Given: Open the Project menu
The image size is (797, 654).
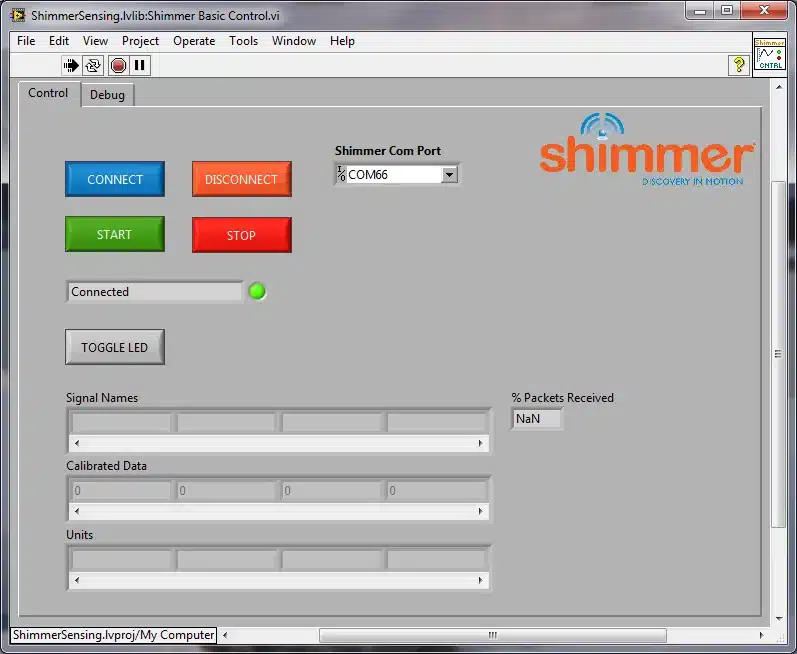Looking at the screenshot, I should (x=140, y=41).
